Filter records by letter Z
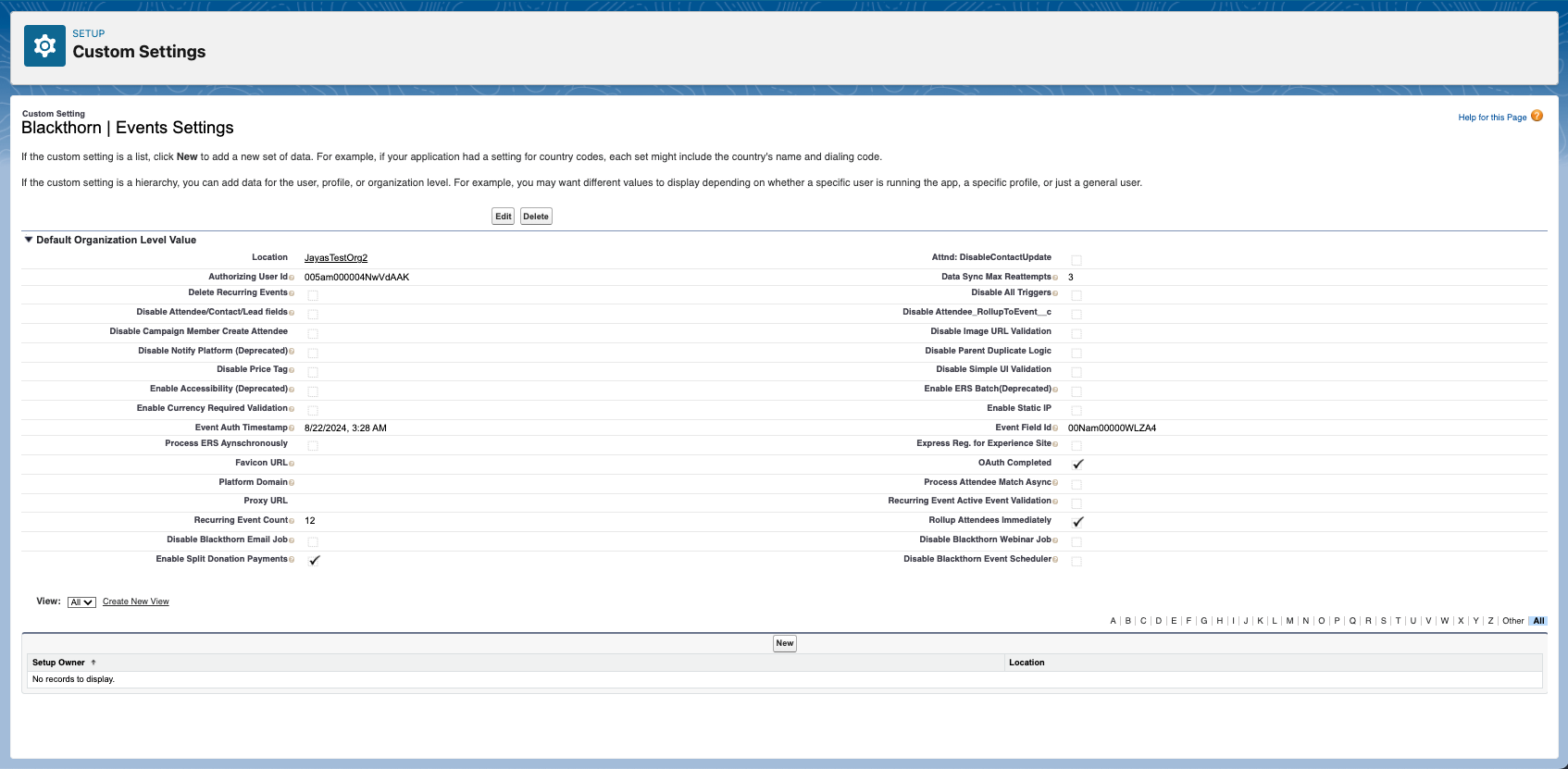The image size is (1568, 769). tap(1490, 621)
